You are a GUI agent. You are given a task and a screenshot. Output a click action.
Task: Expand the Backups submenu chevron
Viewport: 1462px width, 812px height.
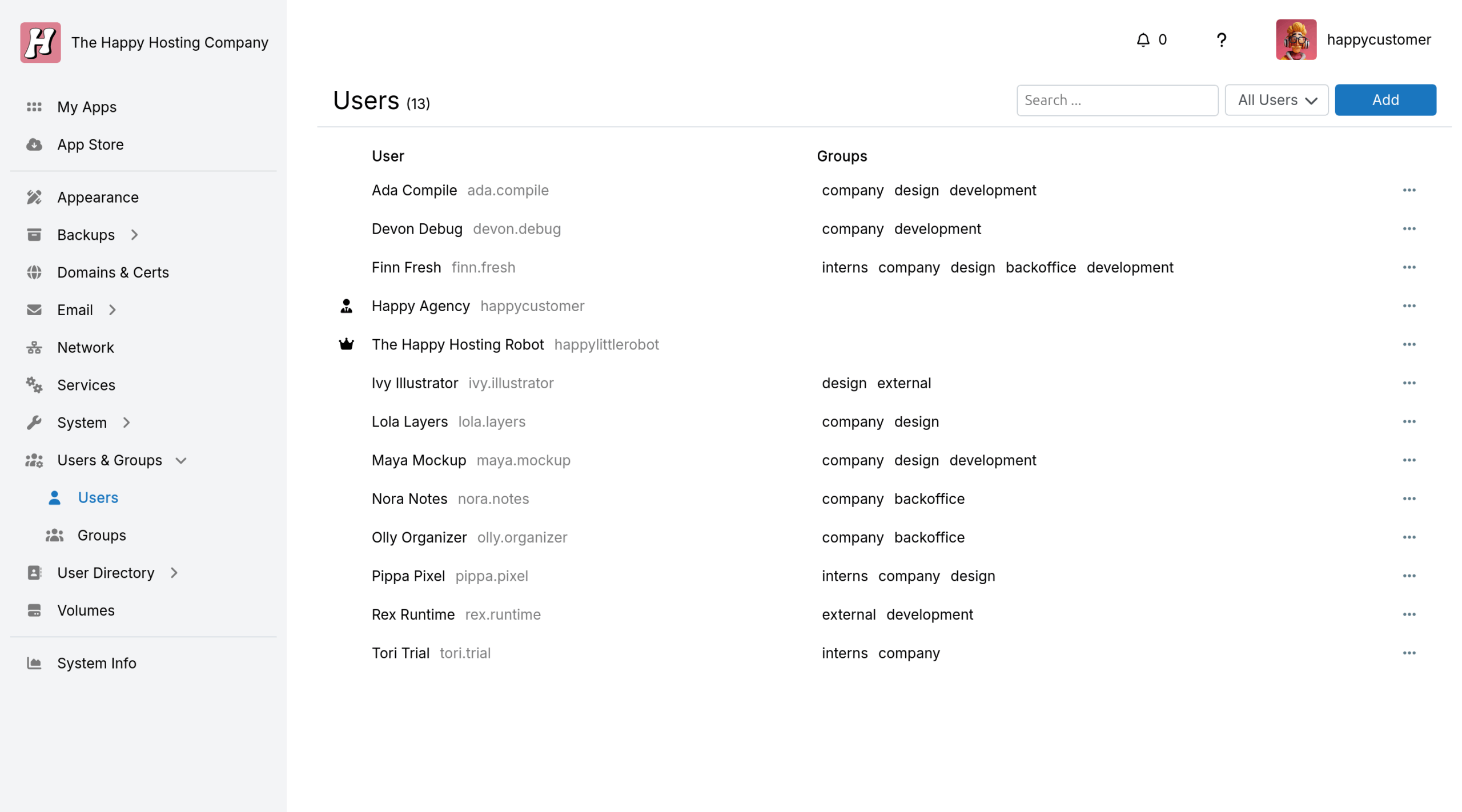[135, 235]
